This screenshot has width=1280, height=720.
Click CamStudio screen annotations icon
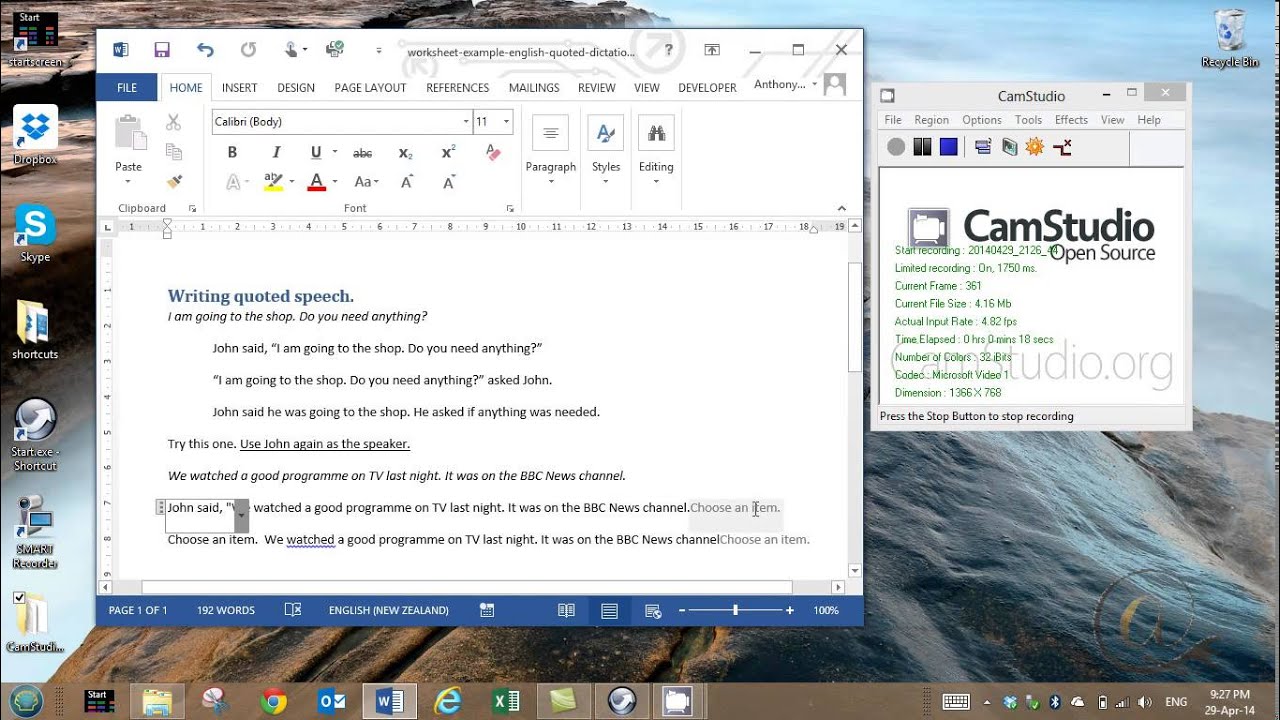pos(1009,147)
